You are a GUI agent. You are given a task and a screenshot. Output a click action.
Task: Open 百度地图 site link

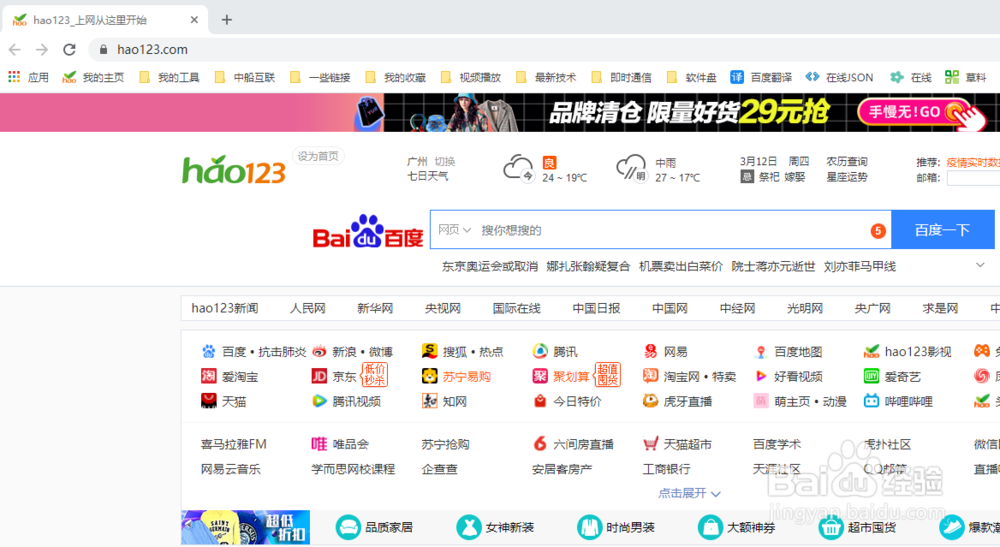click(788, 351)
